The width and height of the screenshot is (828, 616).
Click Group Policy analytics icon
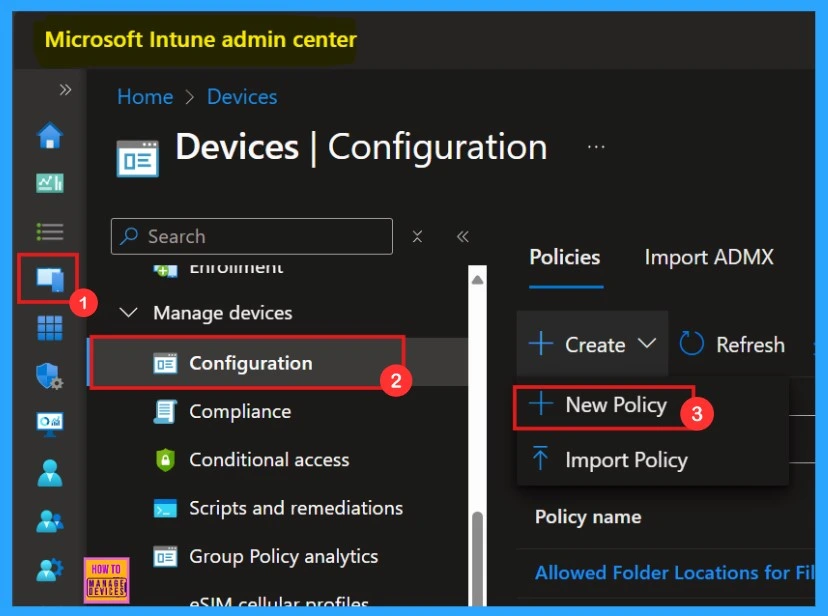coord(165,557)
